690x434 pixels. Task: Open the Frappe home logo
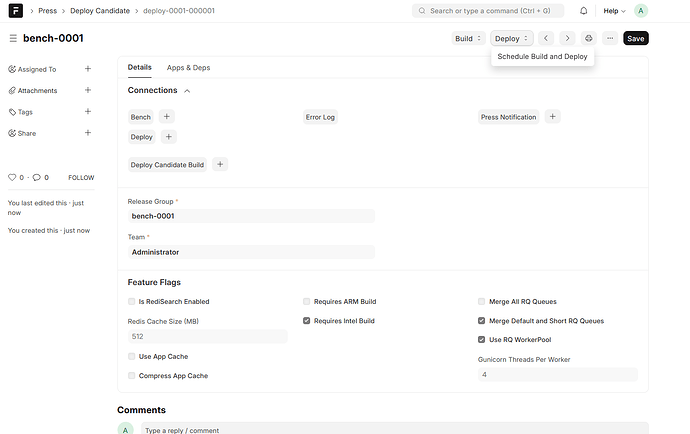(15, 11)
